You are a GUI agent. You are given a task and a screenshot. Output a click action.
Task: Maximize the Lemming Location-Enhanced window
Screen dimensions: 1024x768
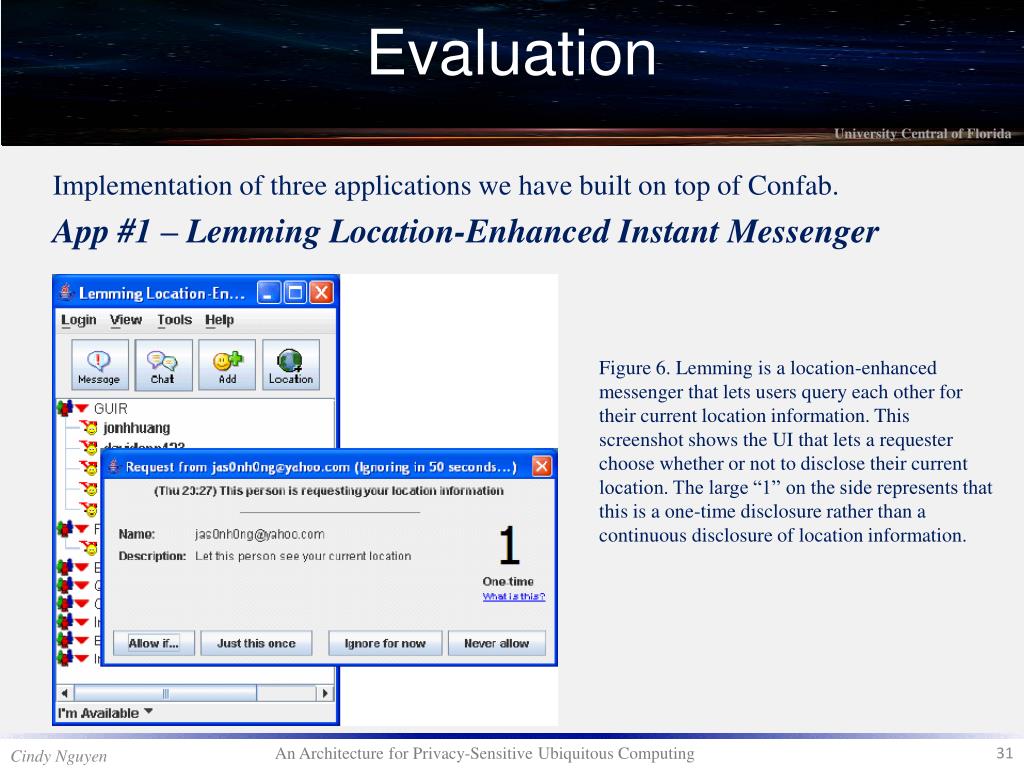coord(295,293)
